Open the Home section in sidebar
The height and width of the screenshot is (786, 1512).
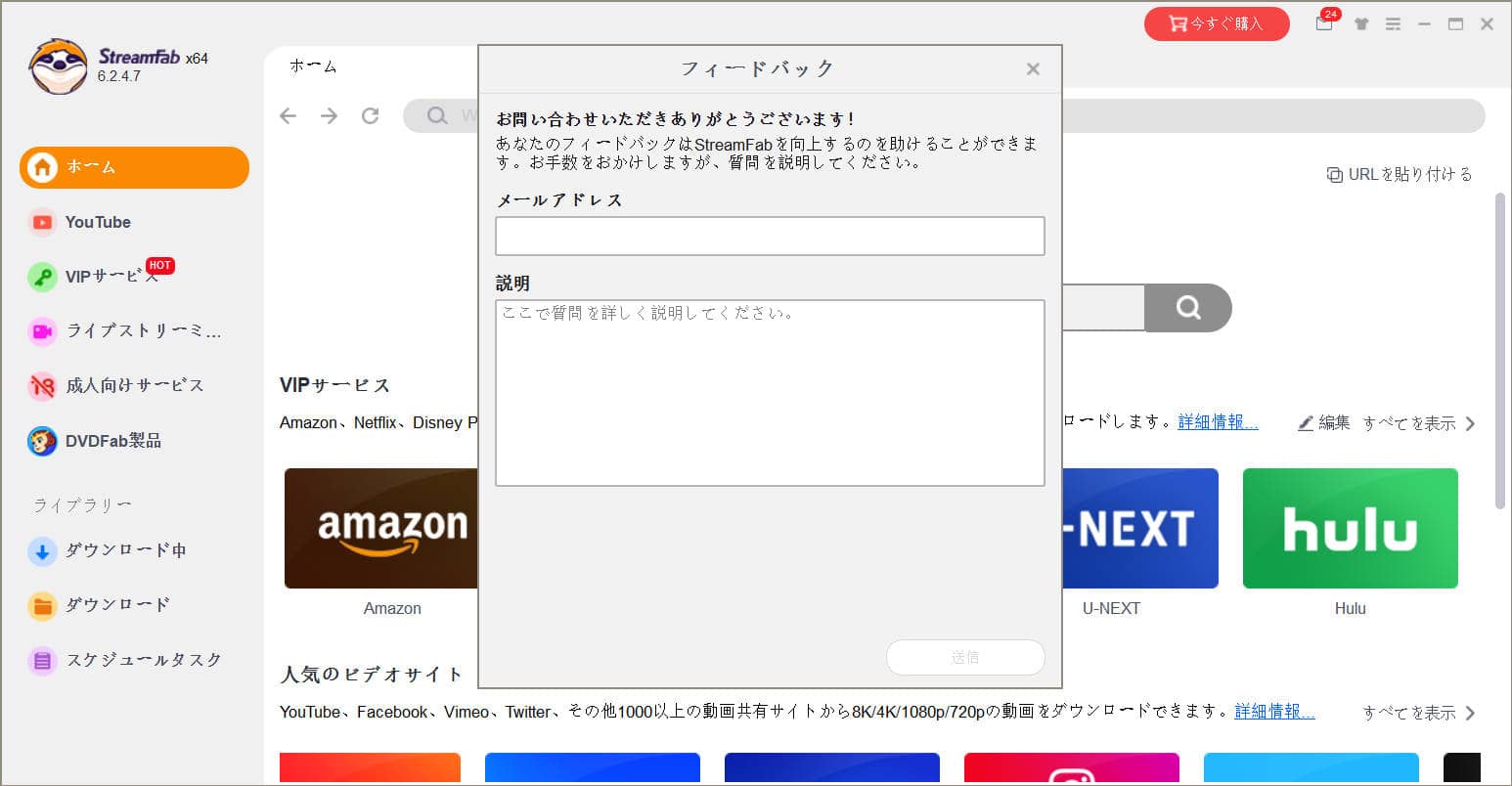[134, 167]
